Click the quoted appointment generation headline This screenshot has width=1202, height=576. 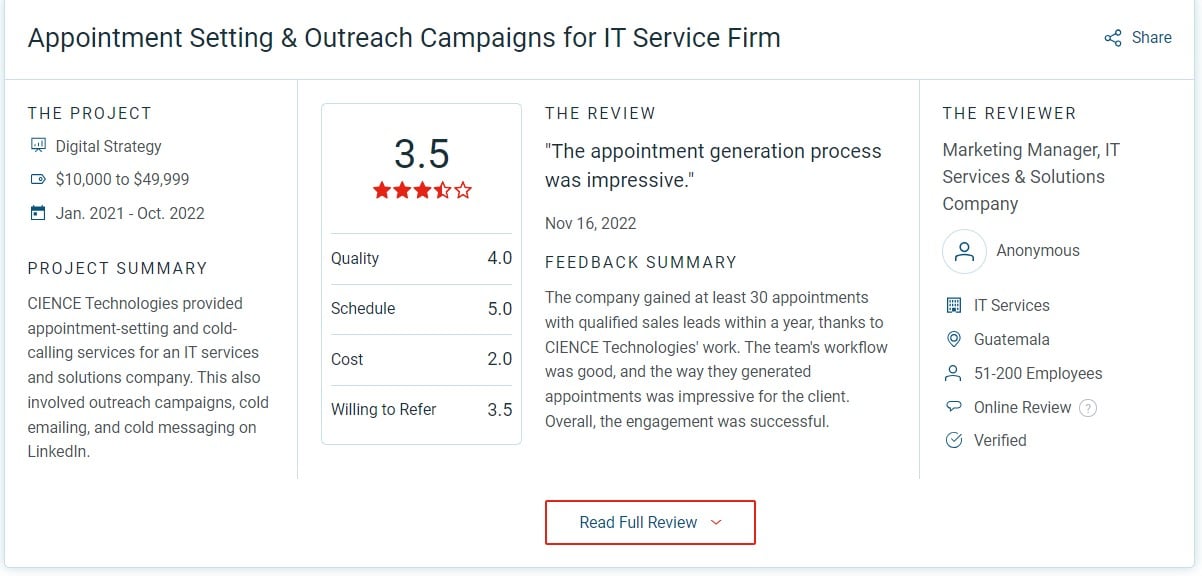point(713,166)
